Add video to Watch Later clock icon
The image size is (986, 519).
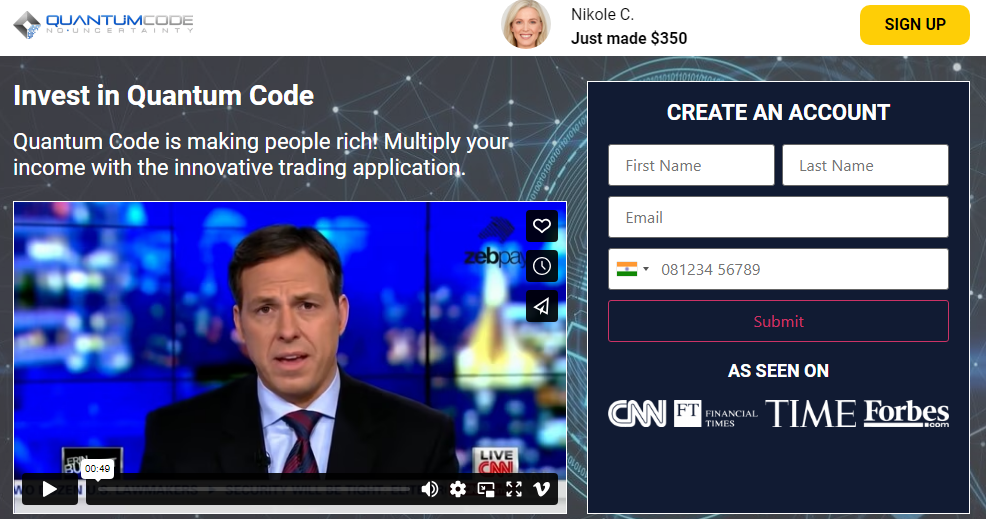coord(541,266)
